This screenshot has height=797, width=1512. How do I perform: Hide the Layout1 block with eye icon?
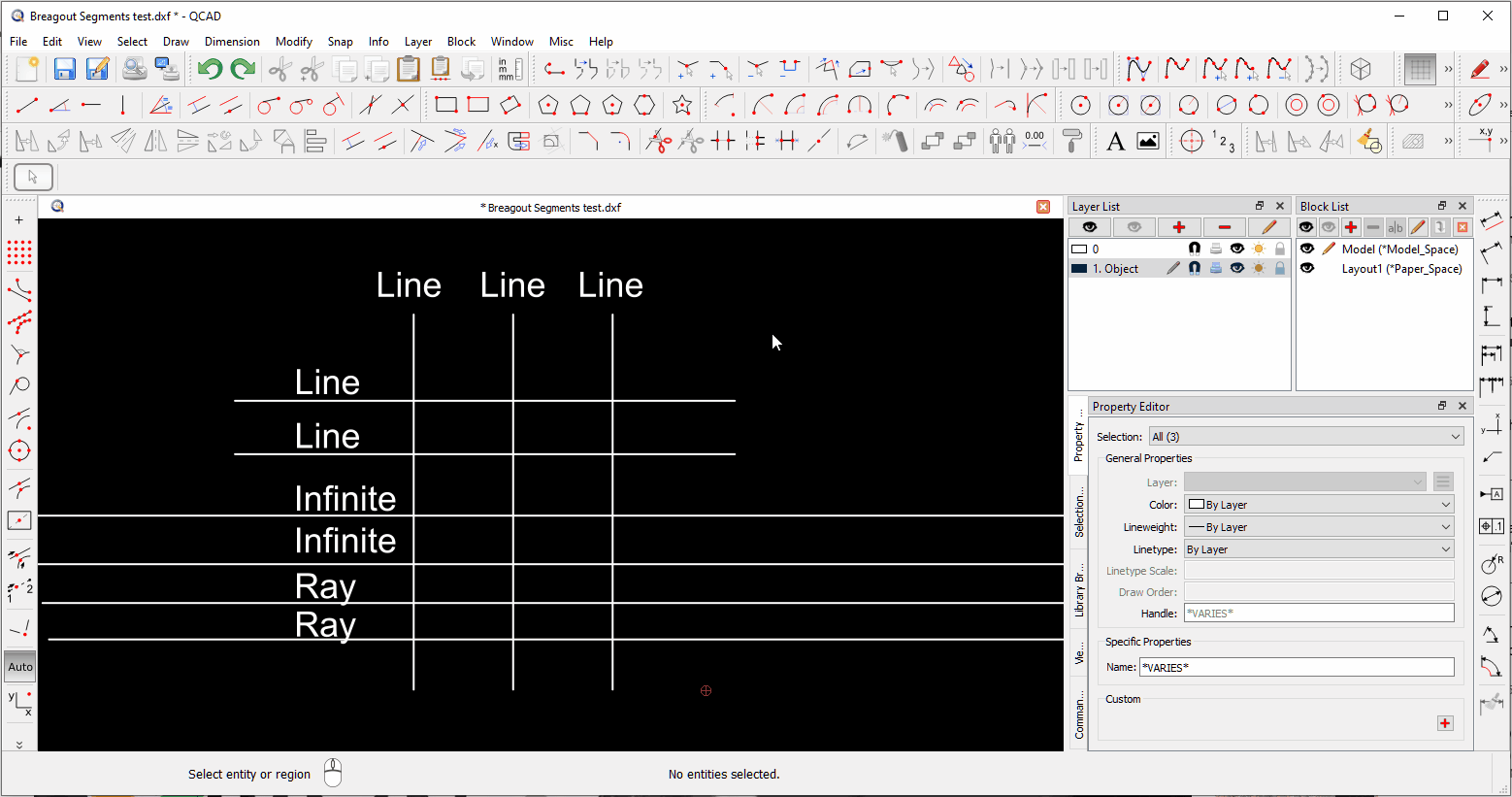pos(1307,269)
